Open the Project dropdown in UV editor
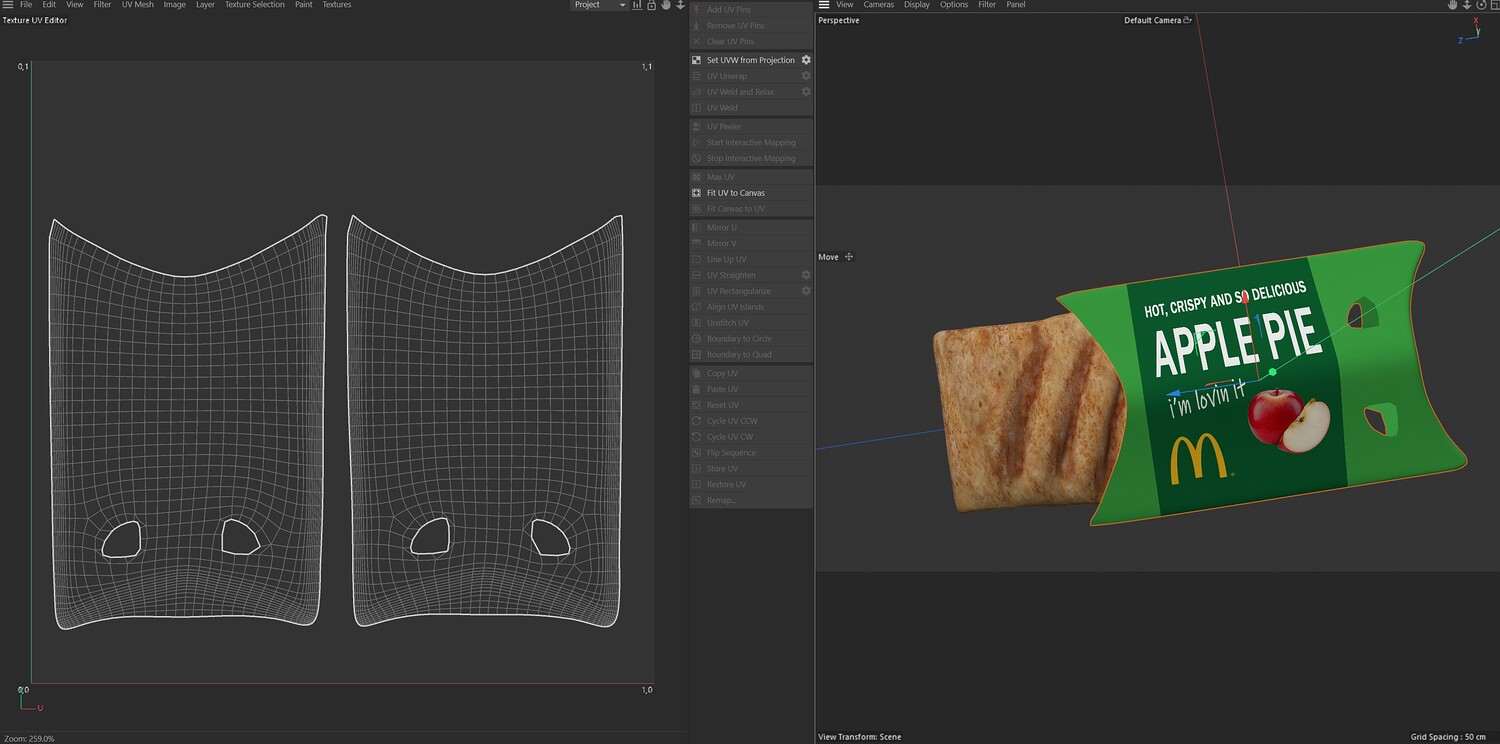 [599, 5]
